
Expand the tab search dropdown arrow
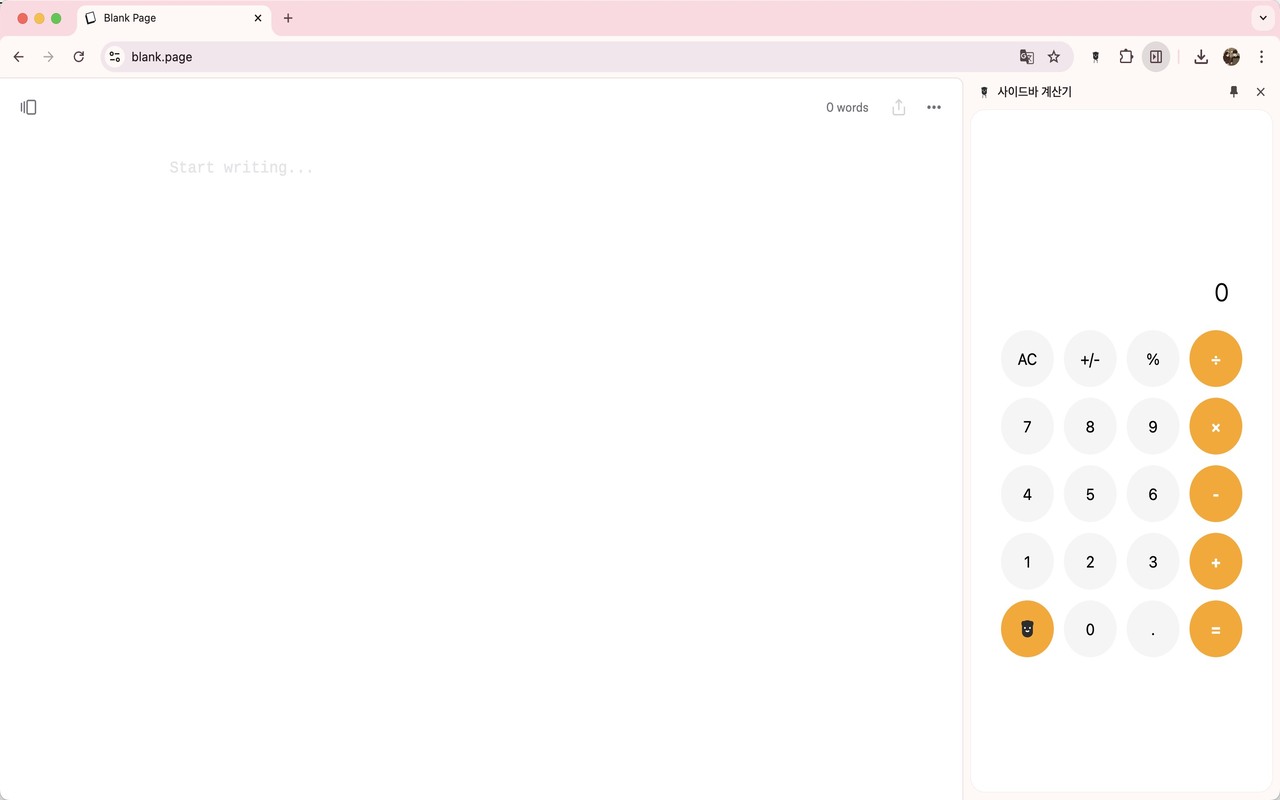(1263, 18)
